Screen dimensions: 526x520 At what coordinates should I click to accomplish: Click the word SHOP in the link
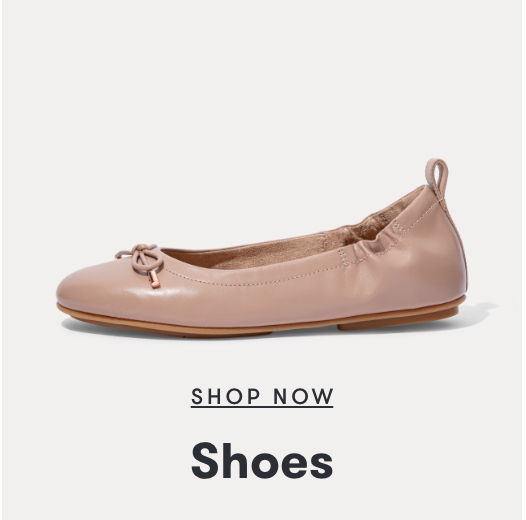(x=226, y=396)
